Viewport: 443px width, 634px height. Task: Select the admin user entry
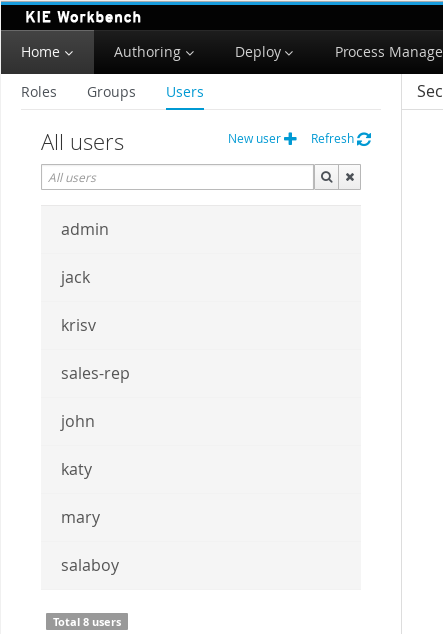[x=201, y=230]
